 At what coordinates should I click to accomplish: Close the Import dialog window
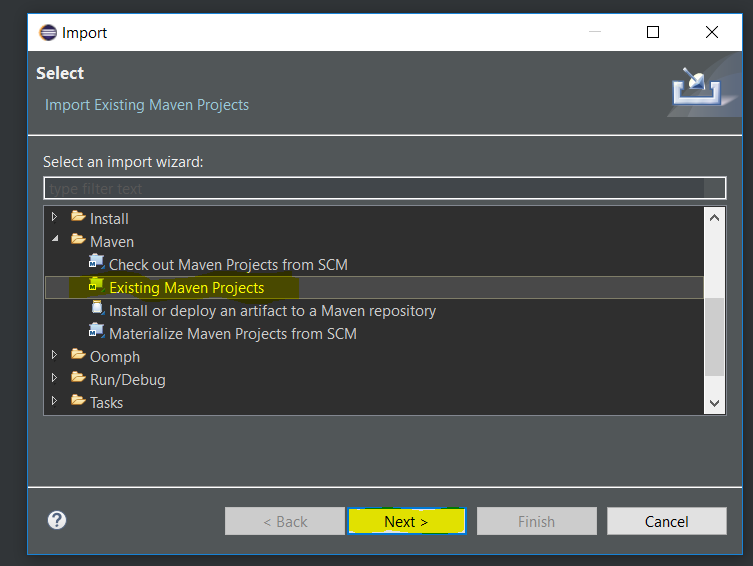point(712,32)
